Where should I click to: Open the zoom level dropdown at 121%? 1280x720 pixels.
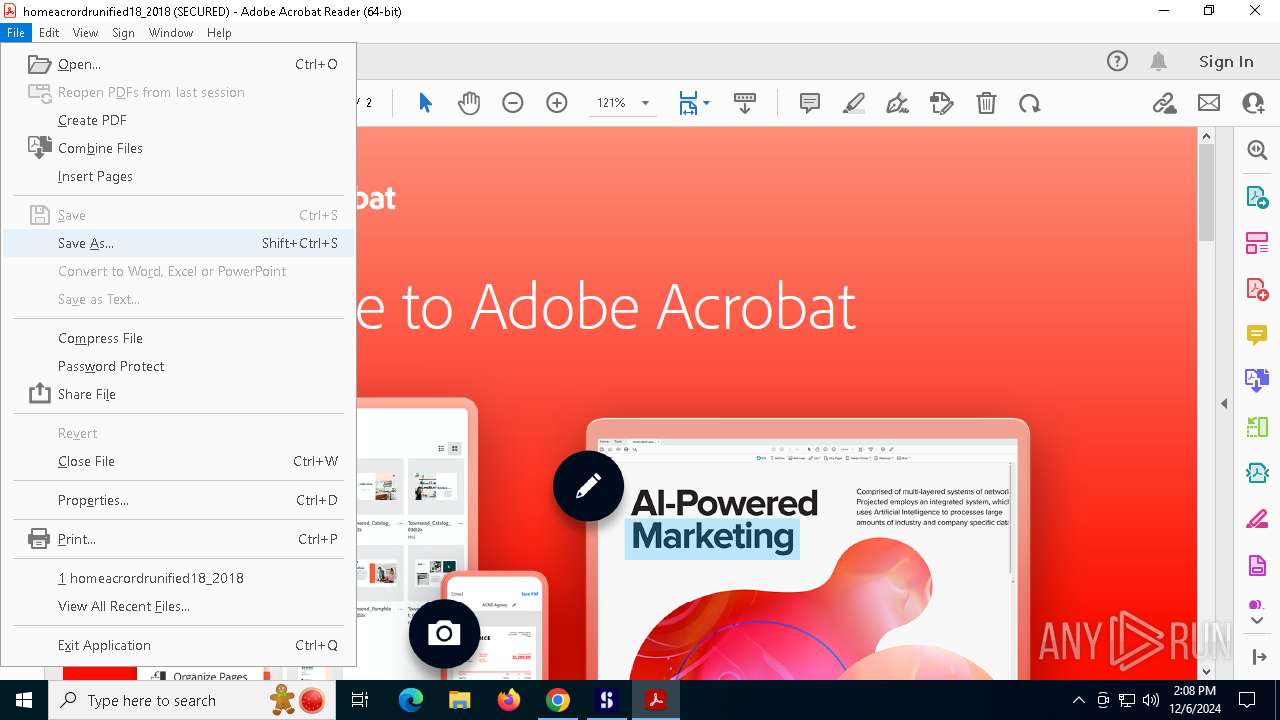(645, 103)
